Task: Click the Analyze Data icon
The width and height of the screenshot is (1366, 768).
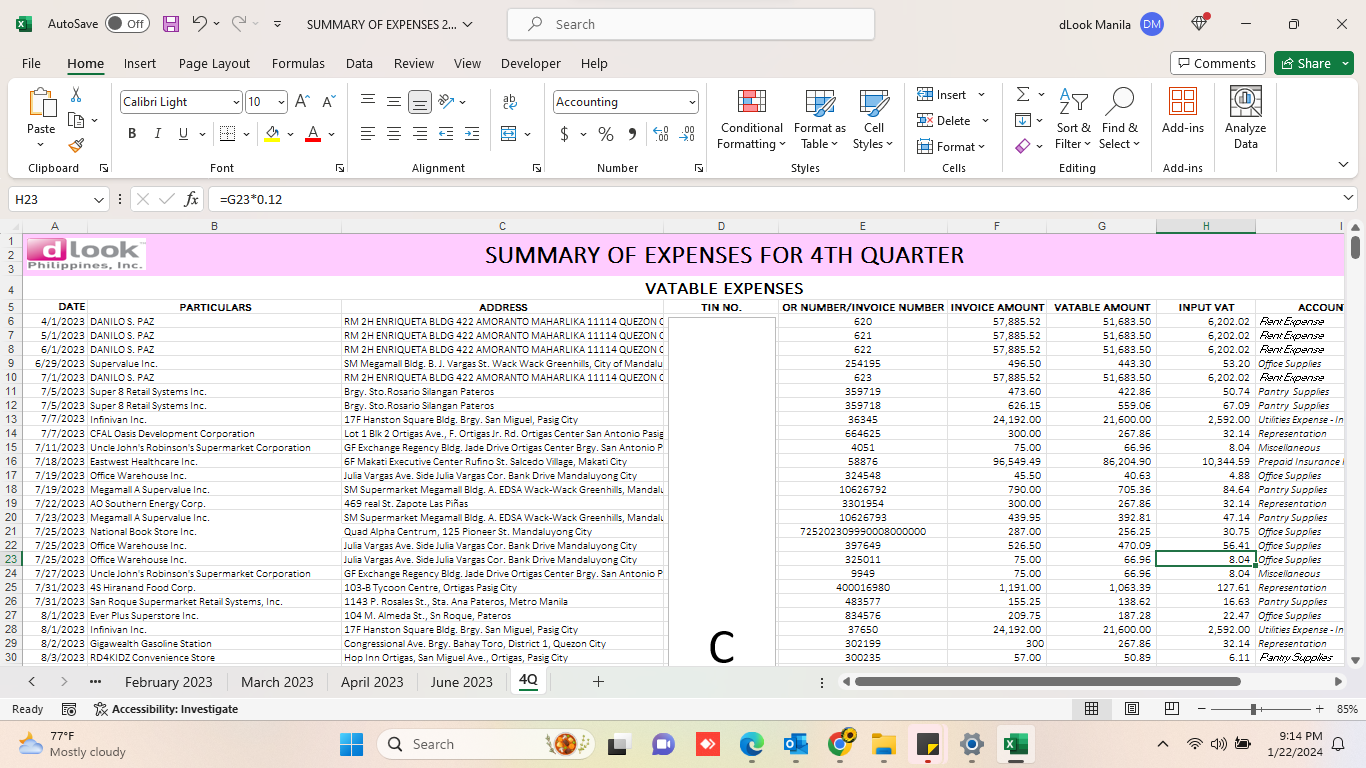Action: click(1245, 120)
